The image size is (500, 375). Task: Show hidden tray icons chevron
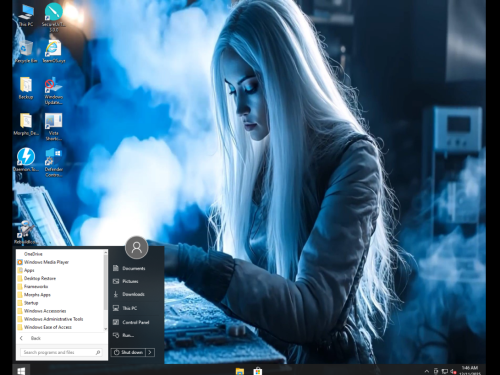(x=427, y=371)
